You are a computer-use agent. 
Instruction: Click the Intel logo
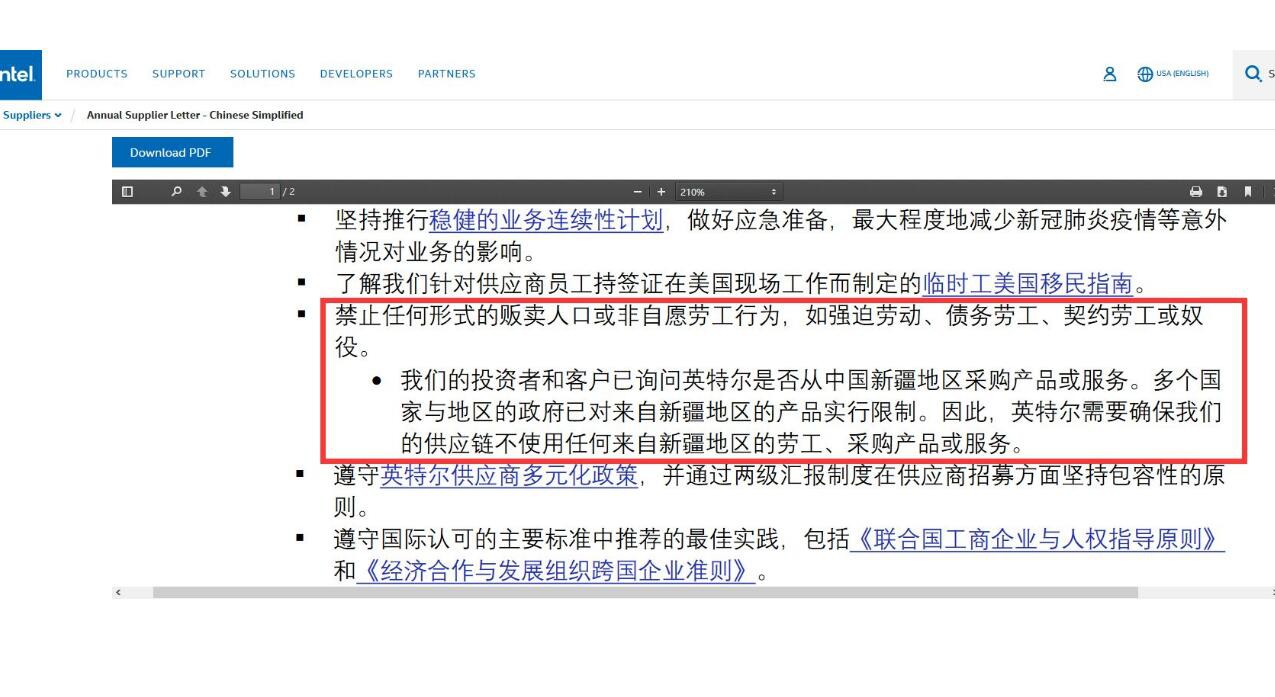19,74
